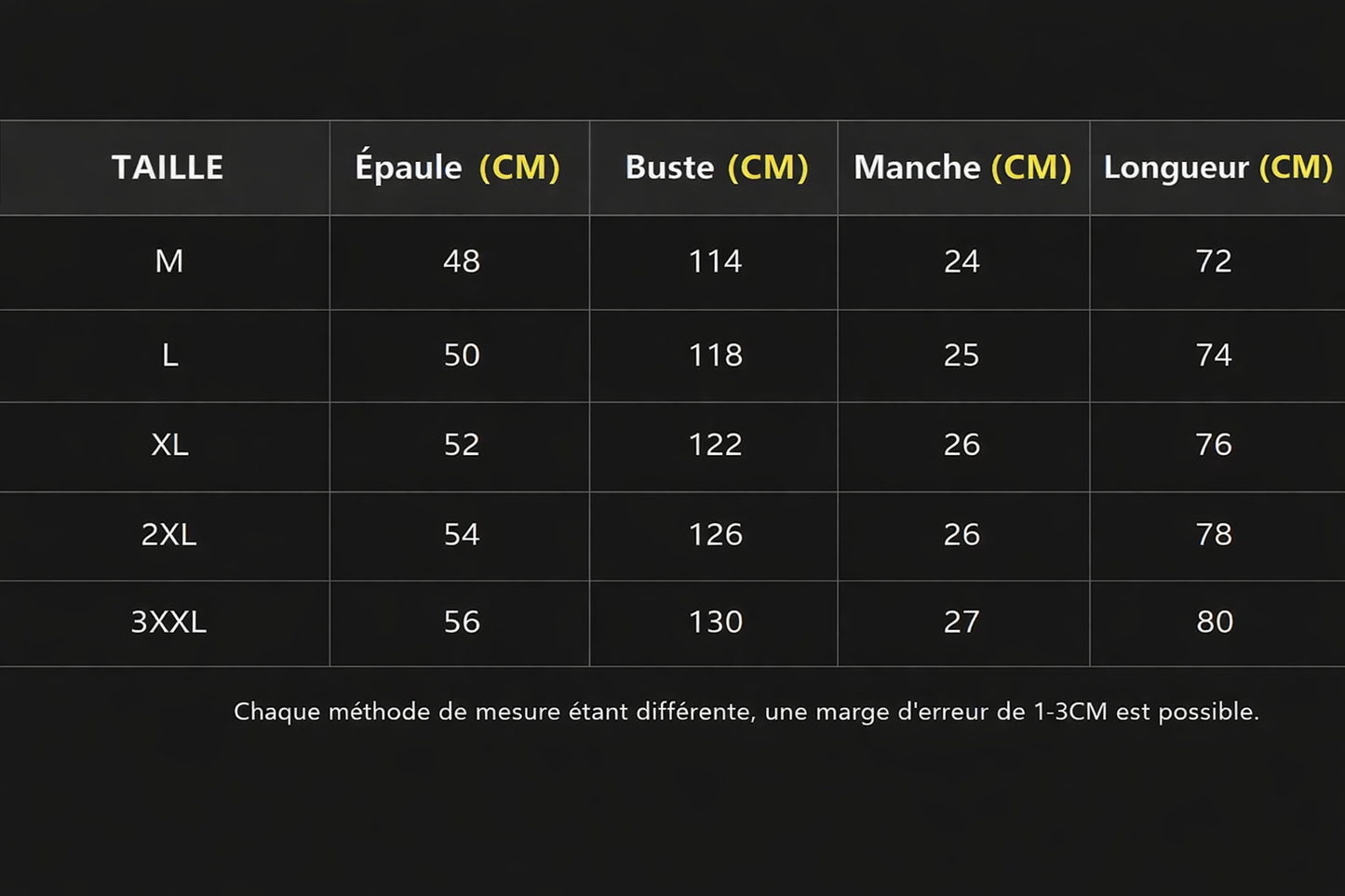Select the M size row label
This screenshot has height=896, width=1345.
[x=168, y=261]
